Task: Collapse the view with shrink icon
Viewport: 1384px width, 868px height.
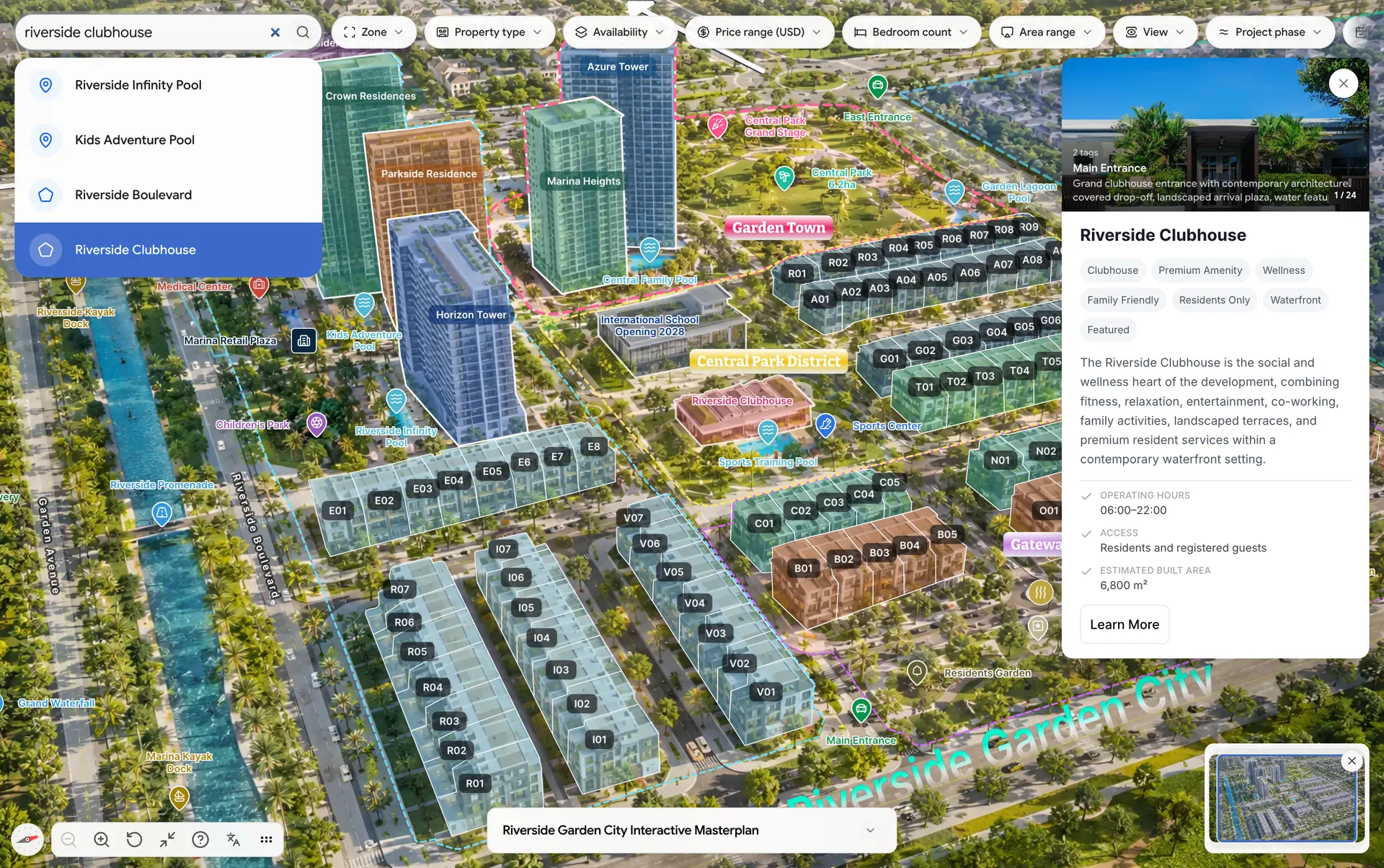Action: pos(167,839)
